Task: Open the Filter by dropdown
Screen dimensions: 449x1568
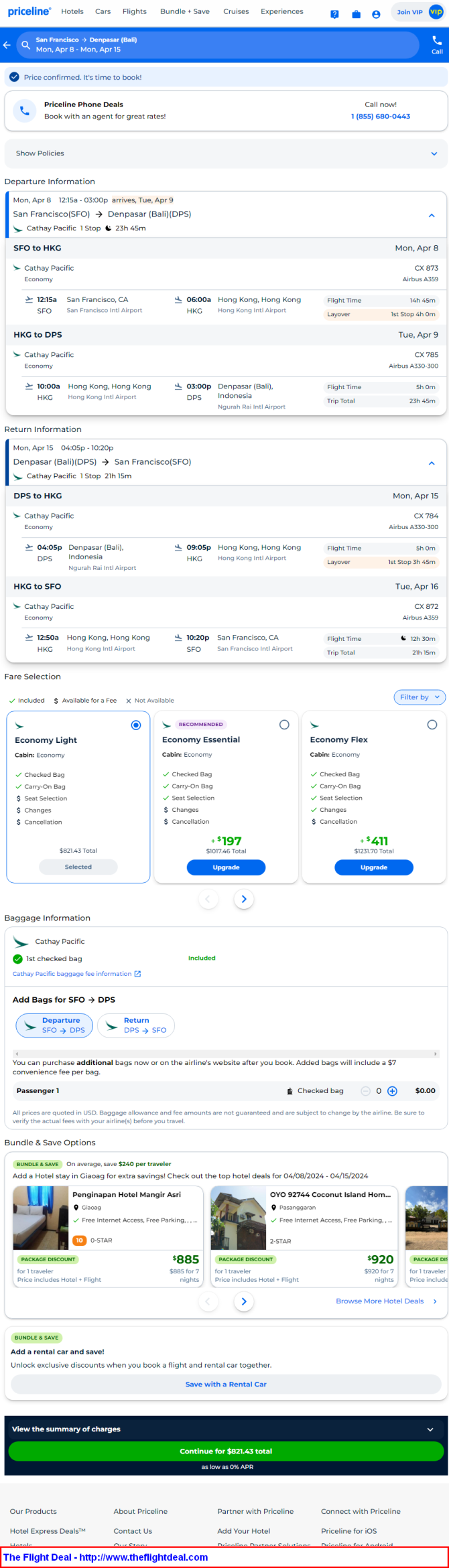Action: pos(420,697)
